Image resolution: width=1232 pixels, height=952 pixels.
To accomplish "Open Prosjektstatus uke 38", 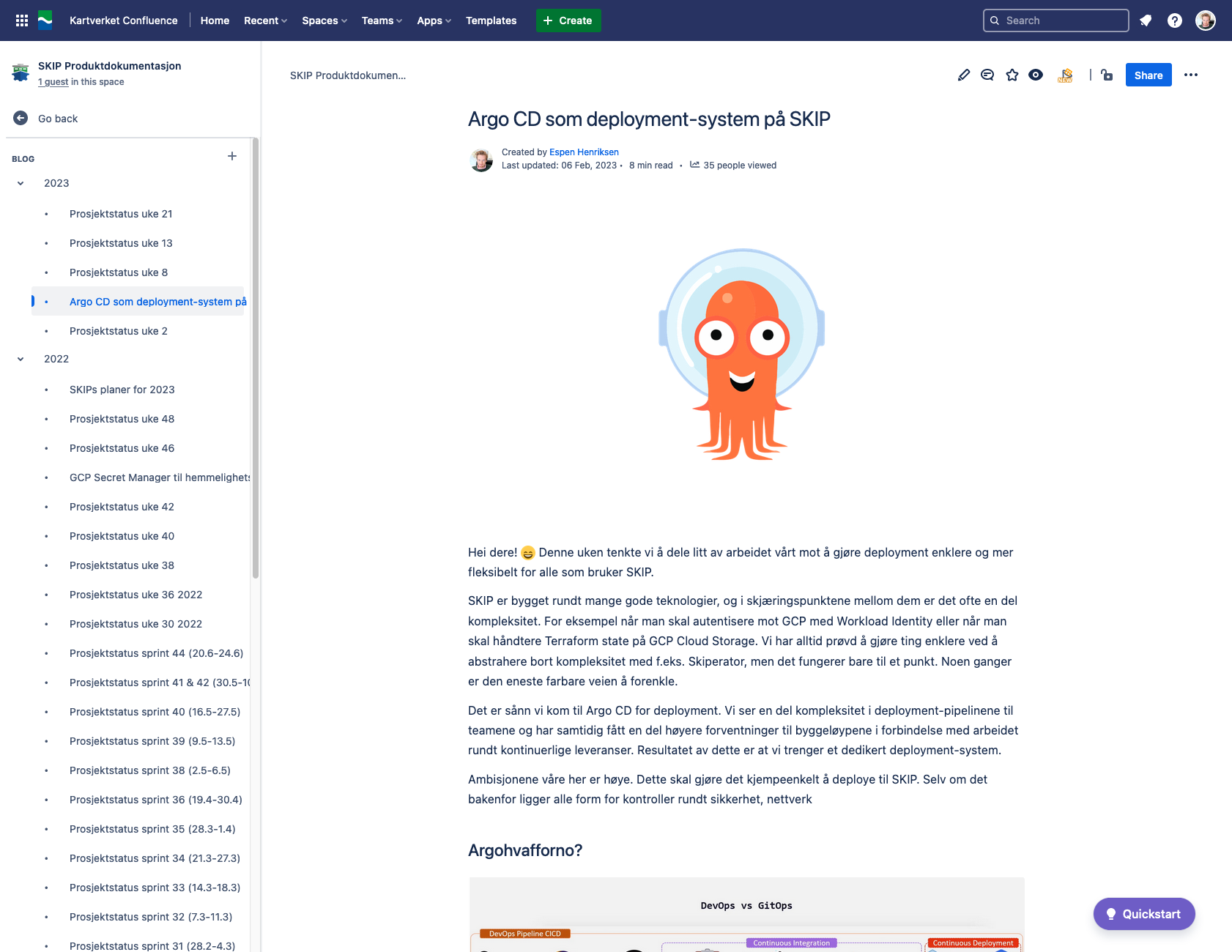I will 122,565.
